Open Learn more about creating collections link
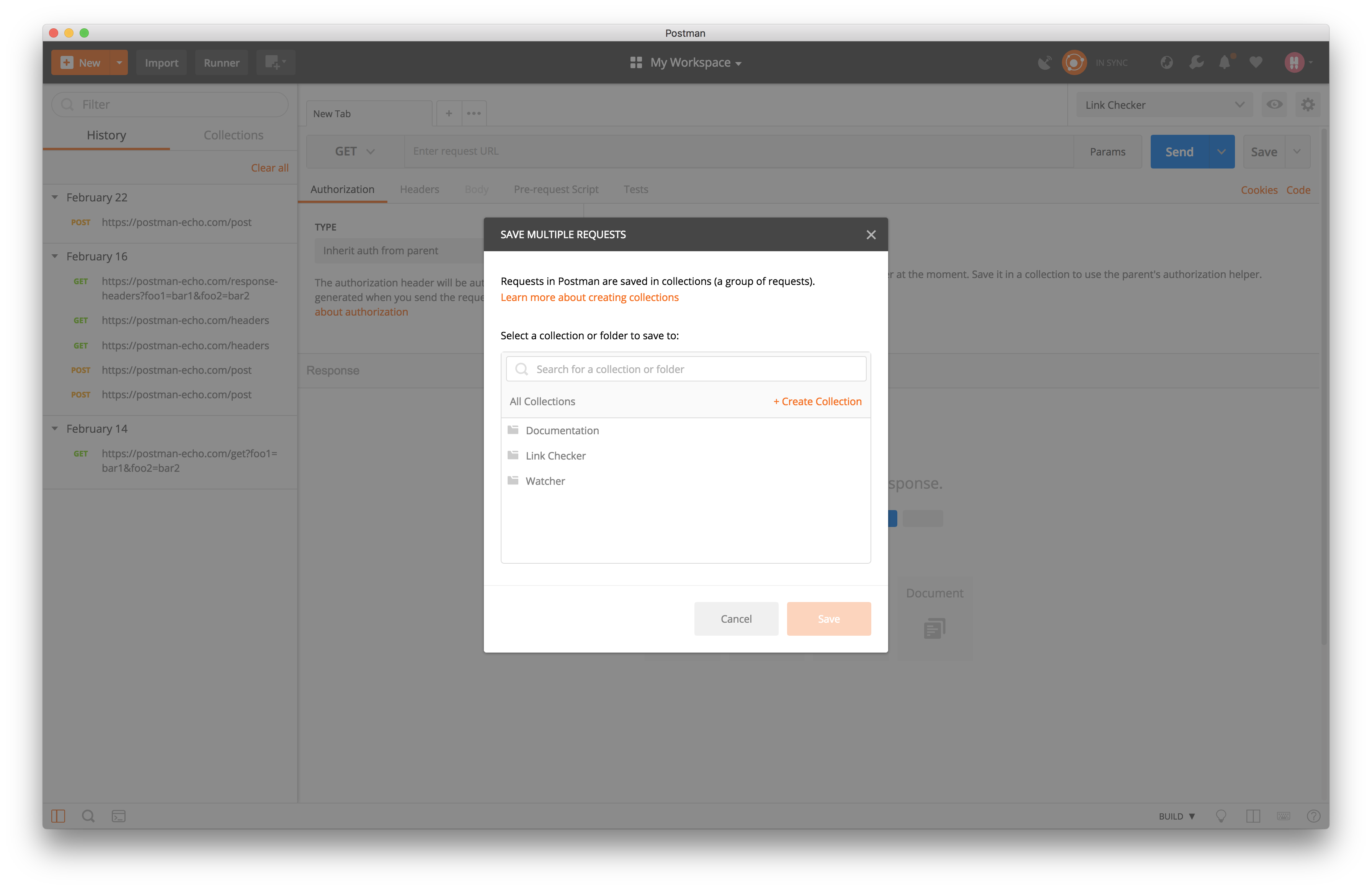 (x=589, y=297)
